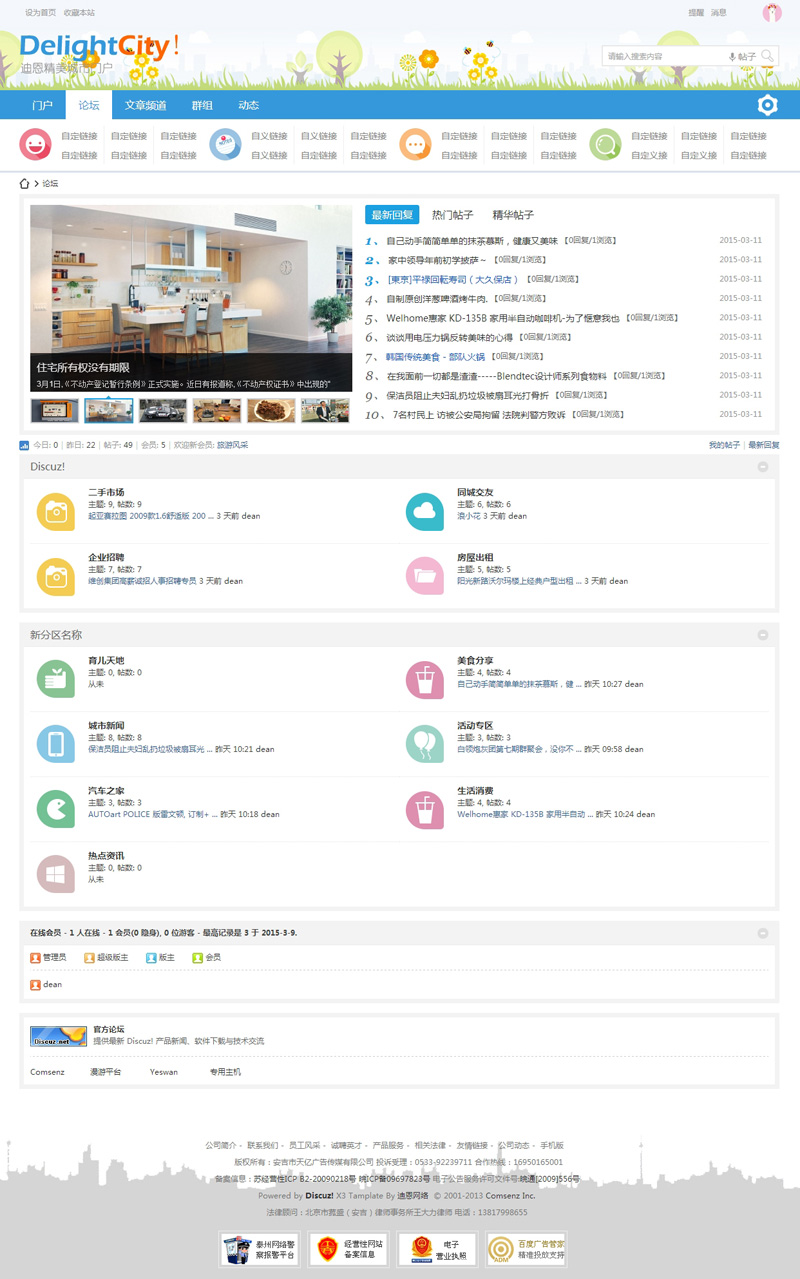Screen dimensions: 800x1279
Task: Click the home icon in breadcrumb
Action: pyautogui.click(x=26, y=183)
